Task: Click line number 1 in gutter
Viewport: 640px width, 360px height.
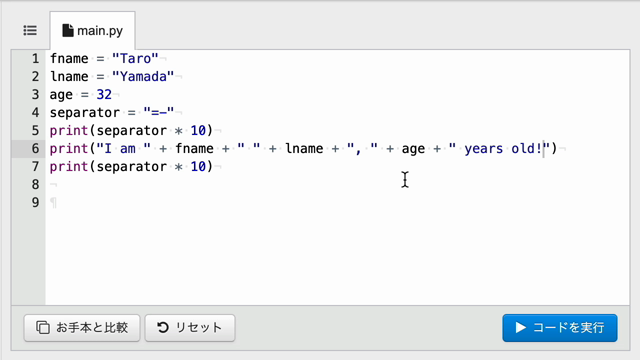Action: pos(36,59)
